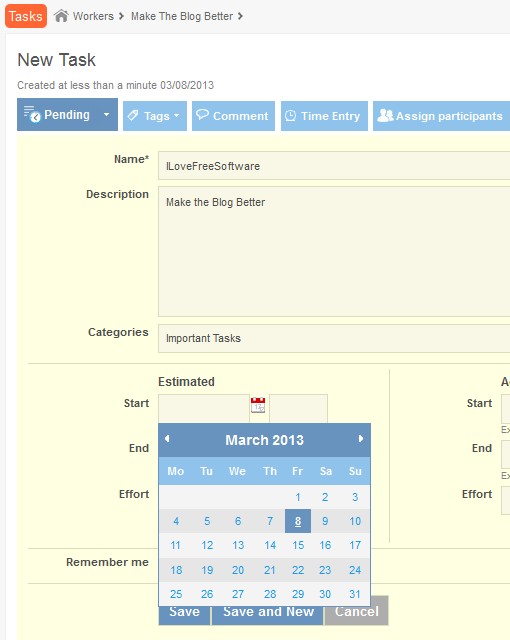The height and width of the screenshot is (640, 510).
Task: Click the Name input field
Action: (334, 165)
